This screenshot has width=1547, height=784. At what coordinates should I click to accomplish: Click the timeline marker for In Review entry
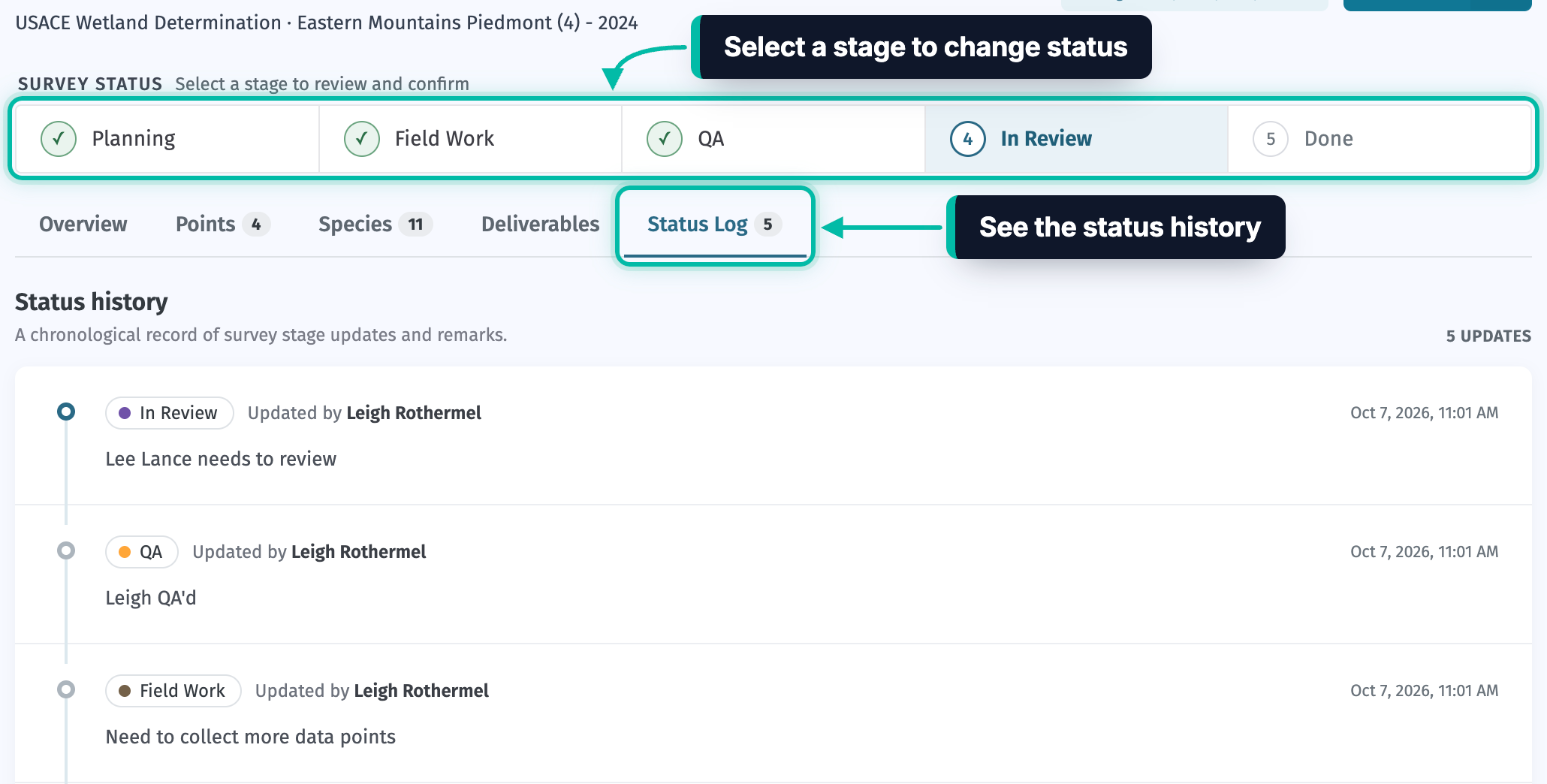pyautogui.click(x=66, y=411)
